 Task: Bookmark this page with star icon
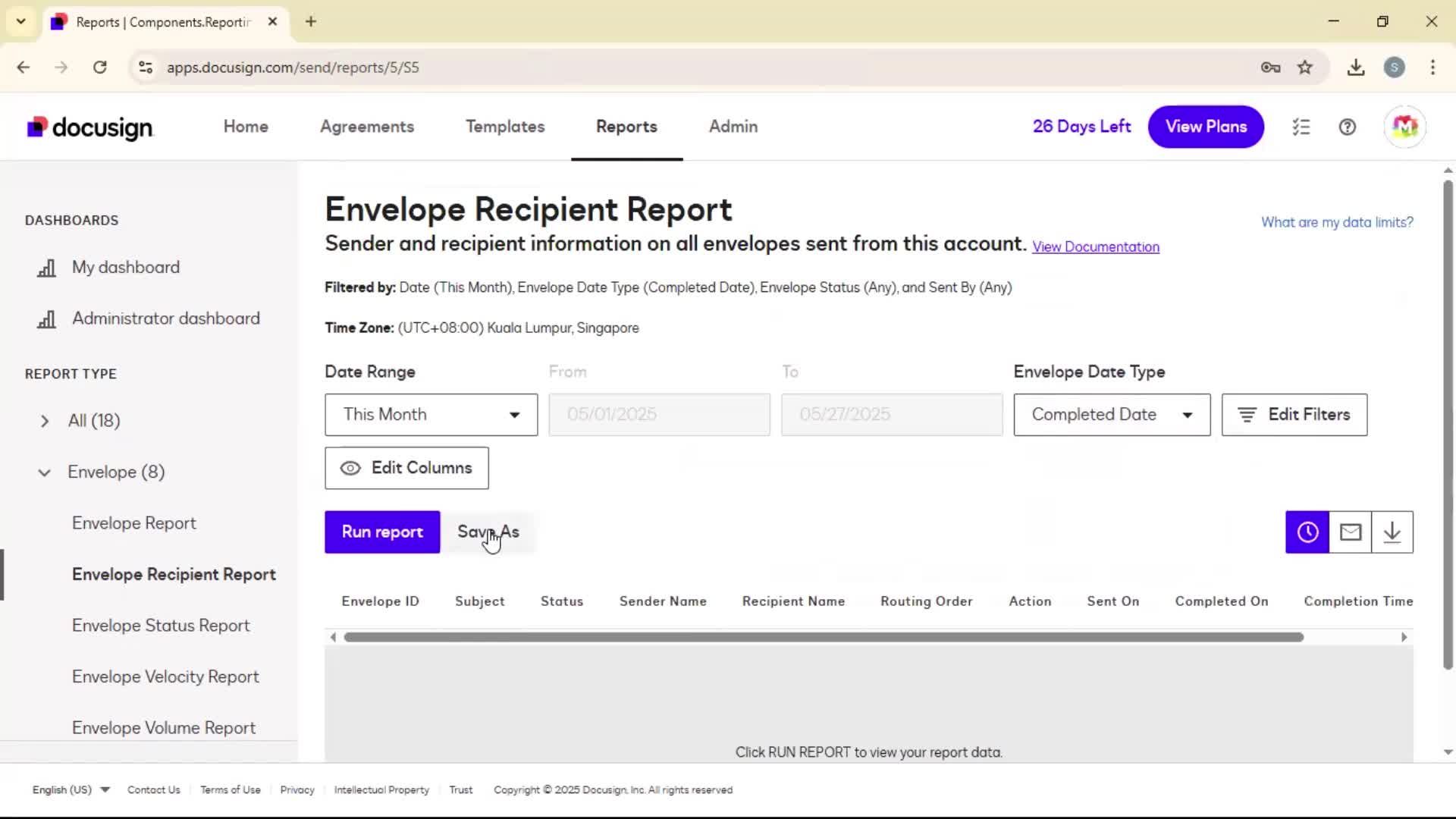(x=1305, y=67)
